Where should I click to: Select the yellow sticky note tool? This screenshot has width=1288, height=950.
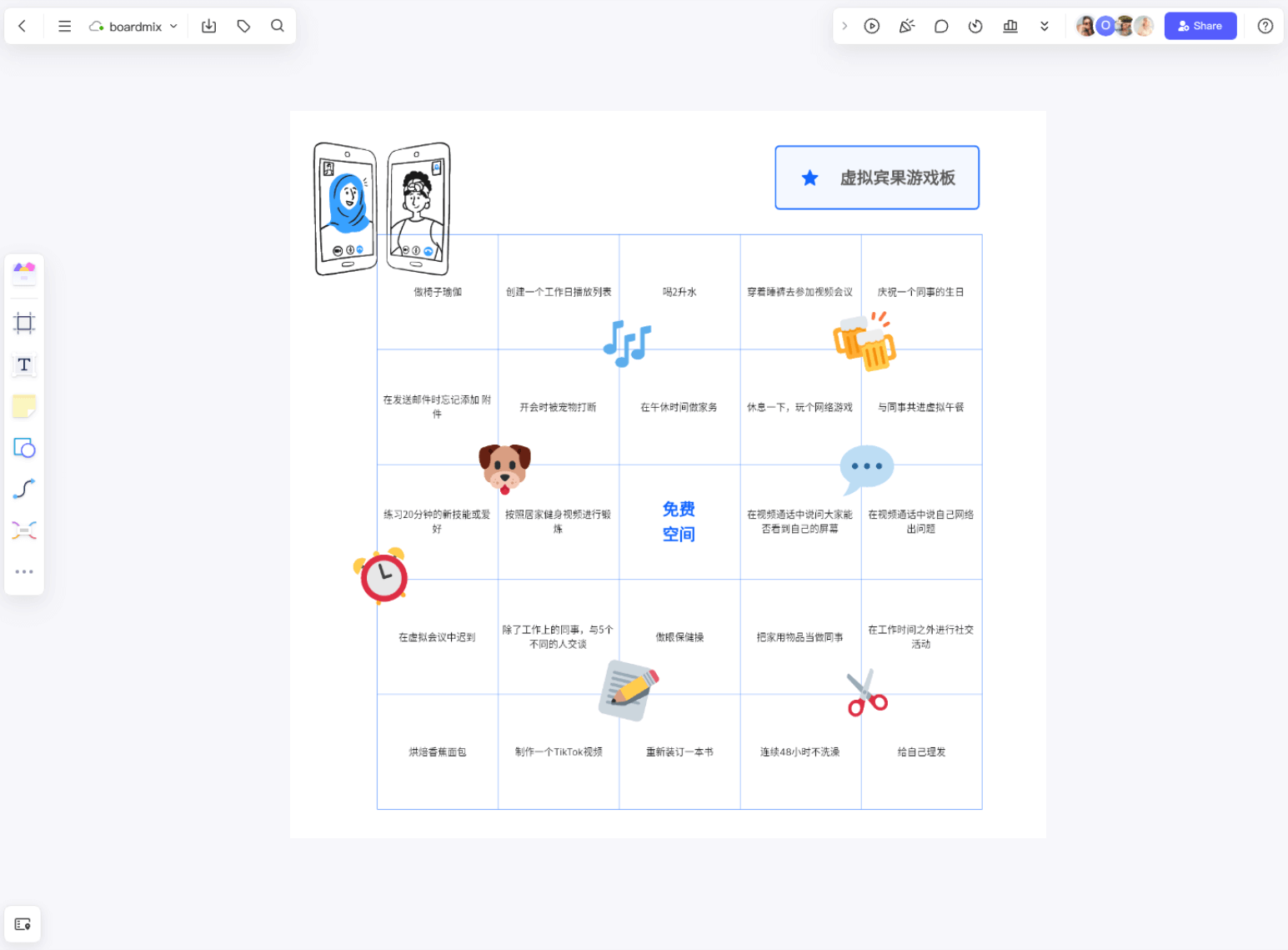[24, 406]
